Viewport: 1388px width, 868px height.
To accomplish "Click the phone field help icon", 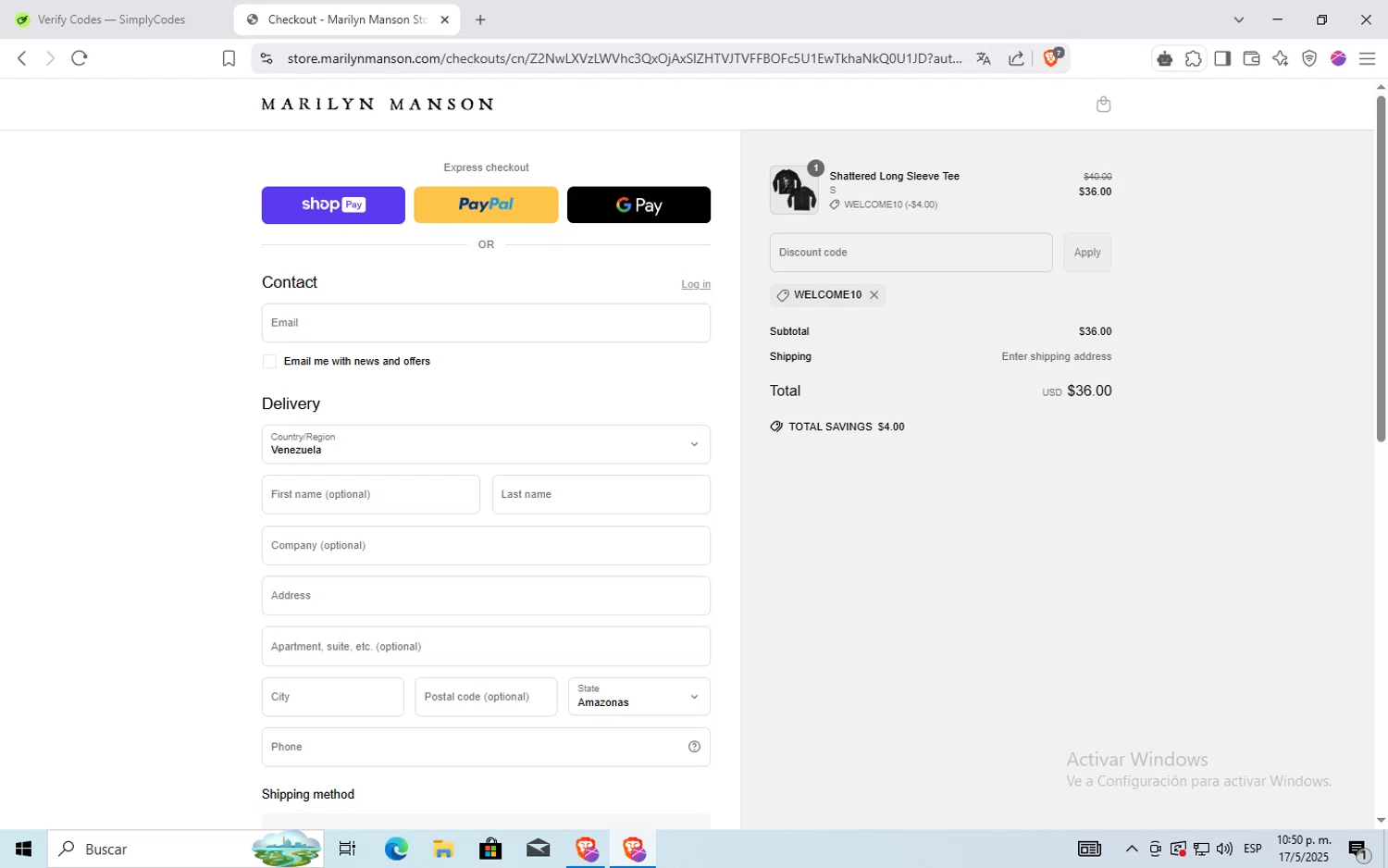I will [694, 747].
